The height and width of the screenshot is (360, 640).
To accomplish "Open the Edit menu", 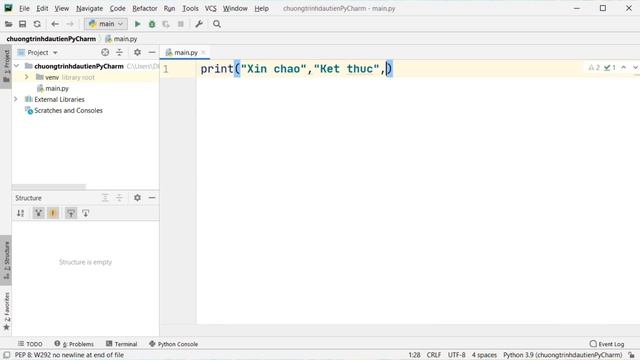I will (x=42, y=8).
